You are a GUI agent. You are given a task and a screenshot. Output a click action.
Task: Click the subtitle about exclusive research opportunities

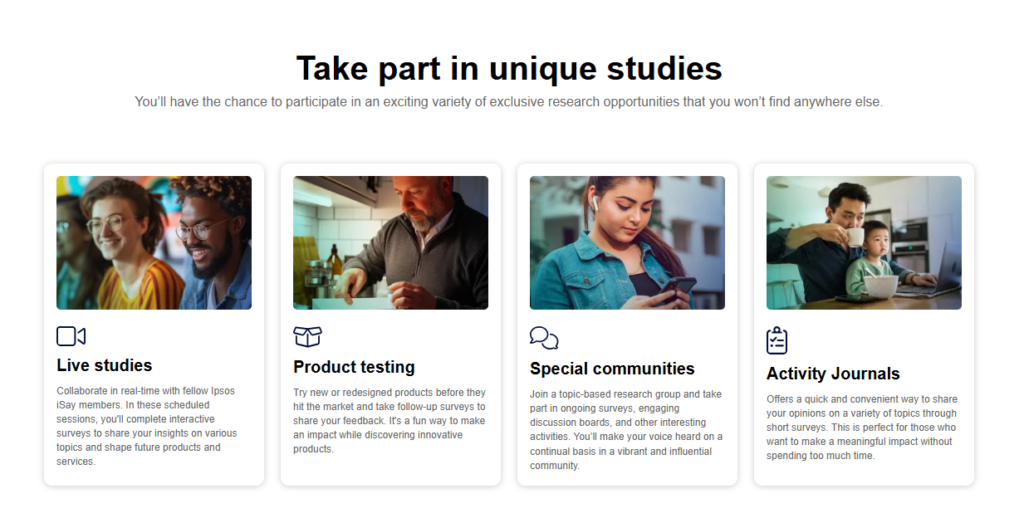coord(509,102)
